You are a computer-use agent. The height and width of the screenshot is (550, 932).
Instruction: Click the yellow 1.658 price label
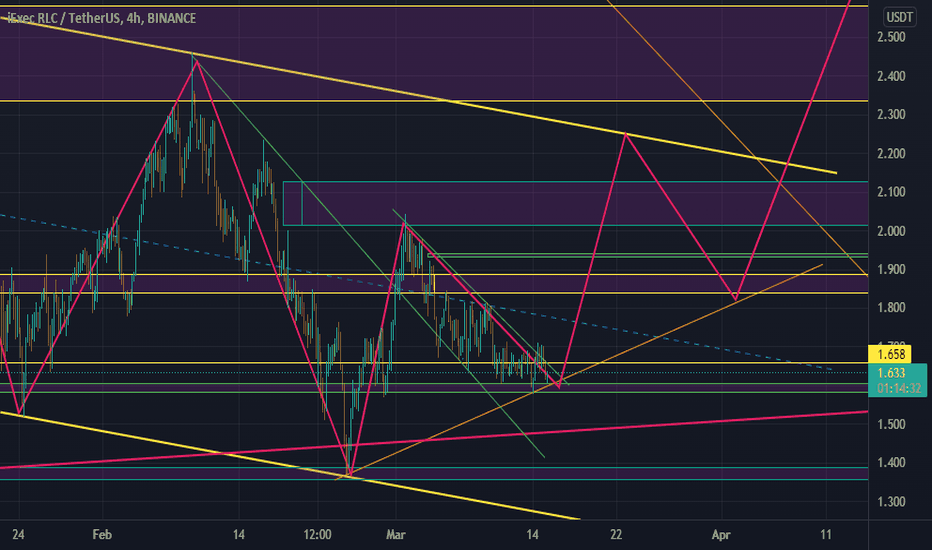tap(890, 355)
